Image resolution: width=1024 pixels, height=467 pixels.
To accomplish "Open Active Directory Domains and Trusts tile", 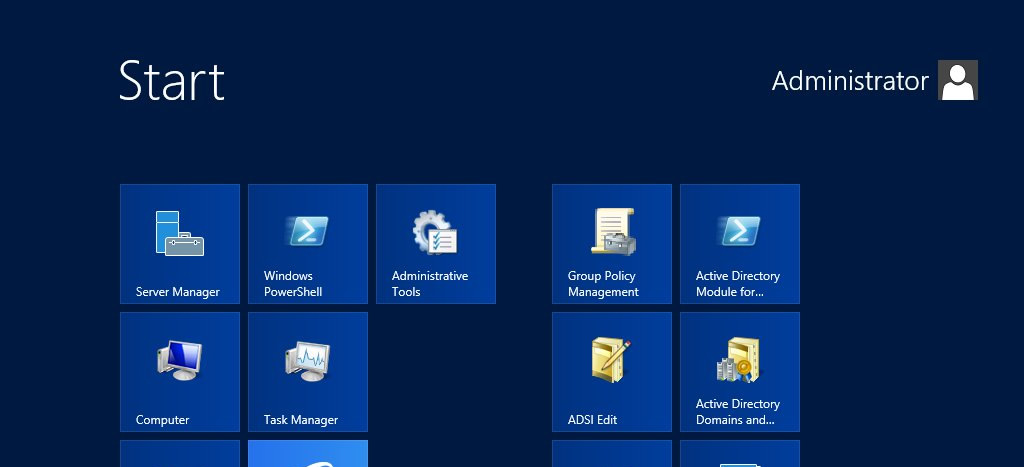I will pyautogui.click(x=740, y=371).
